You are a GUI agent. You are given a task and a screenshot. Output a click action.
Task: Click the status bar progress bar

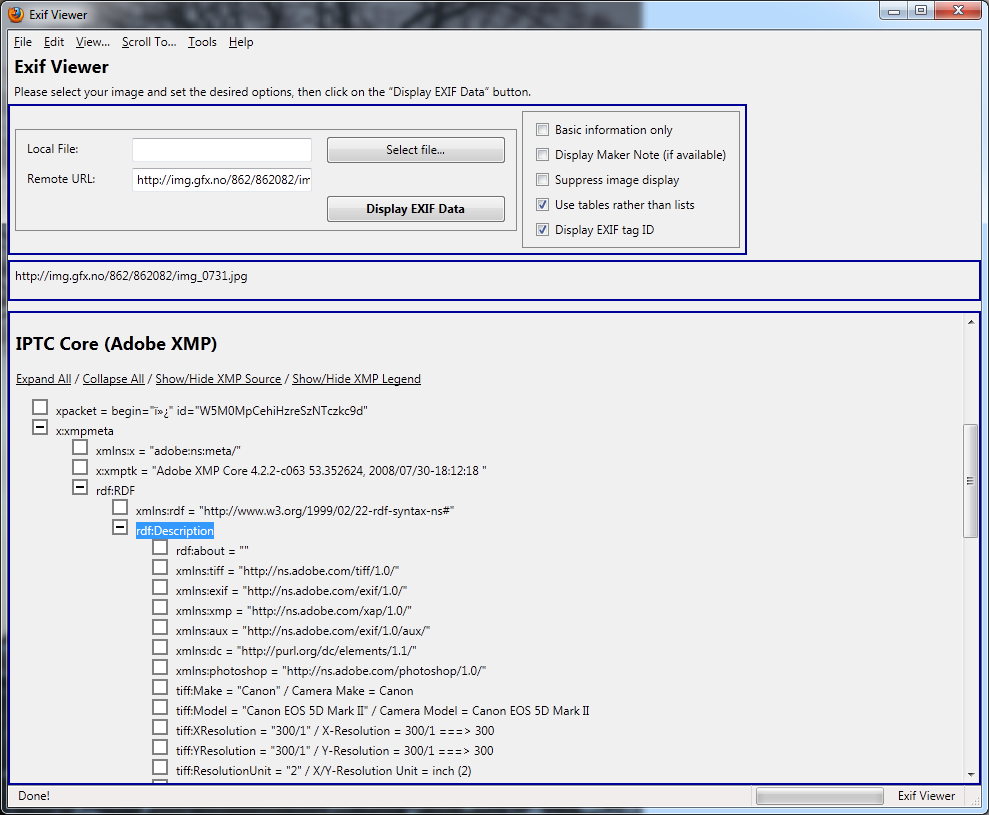coord(819,796)
